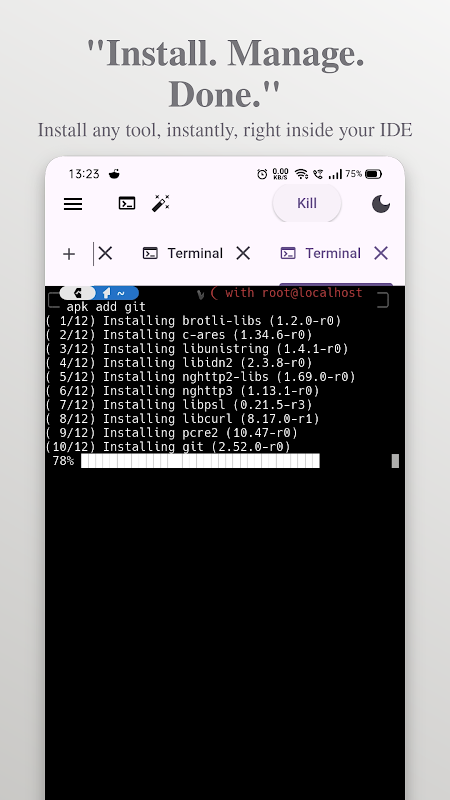Click the terminal cursor block

[x=395, y=461]
